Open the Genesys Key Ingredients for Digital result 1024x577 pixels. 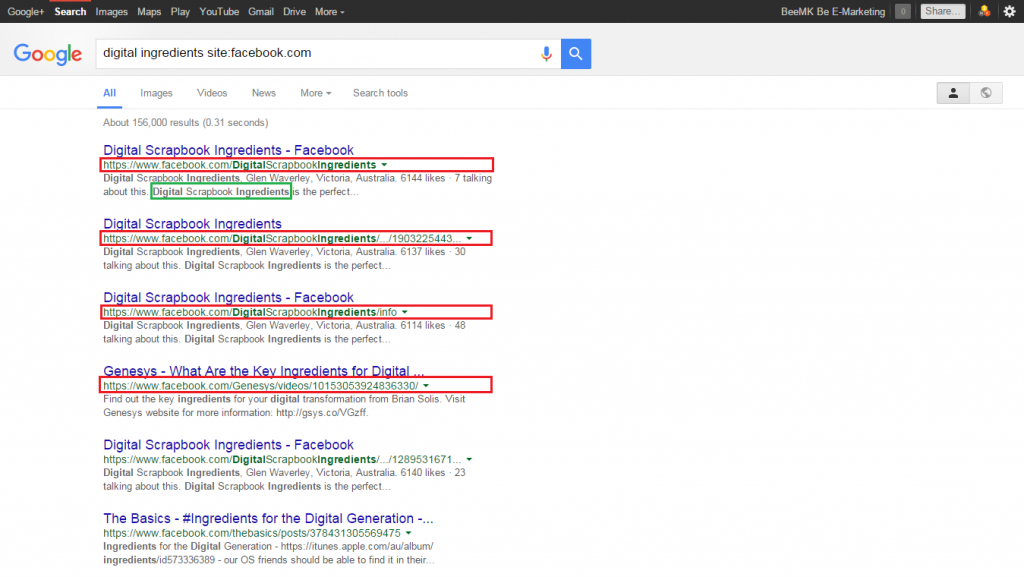(264, 371)
